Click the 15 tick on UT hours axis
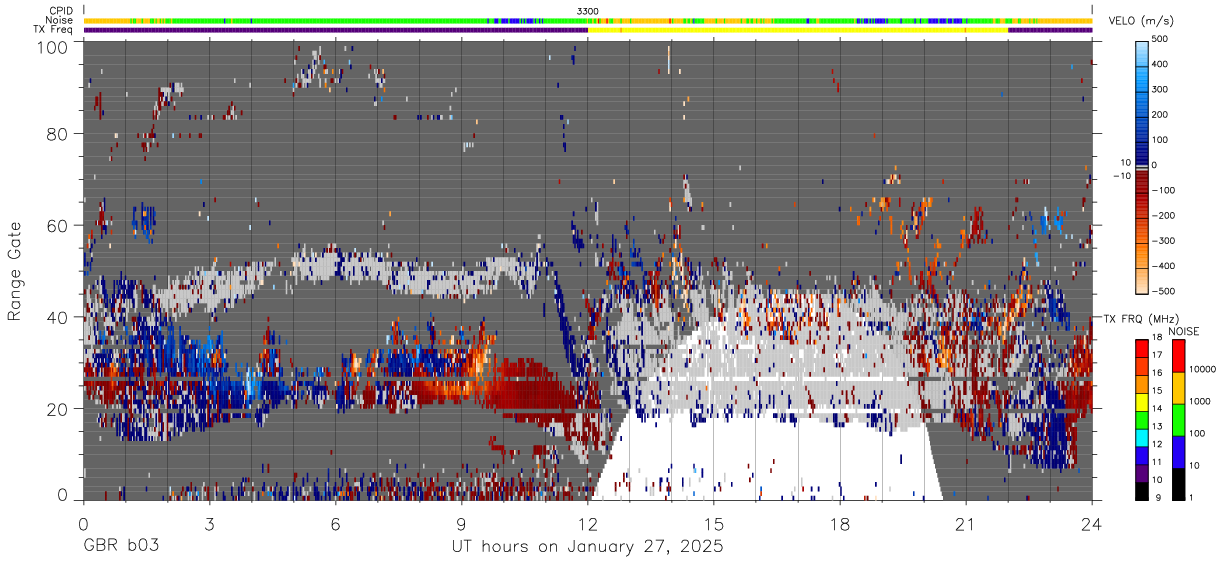Image resolution: width=1228 pixels, height=567 pixels. click(713, 524)
